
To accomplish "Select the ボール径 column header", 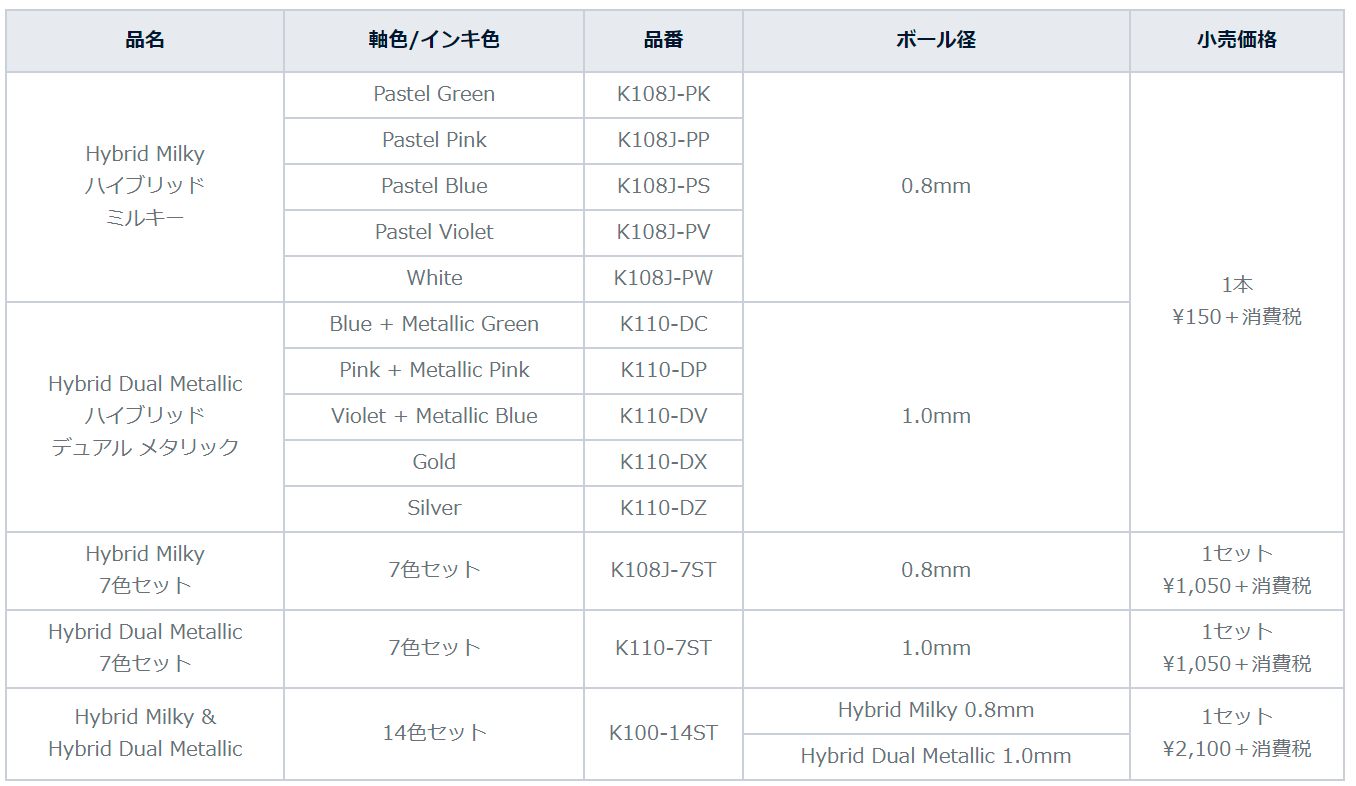I will pos(936,41).
